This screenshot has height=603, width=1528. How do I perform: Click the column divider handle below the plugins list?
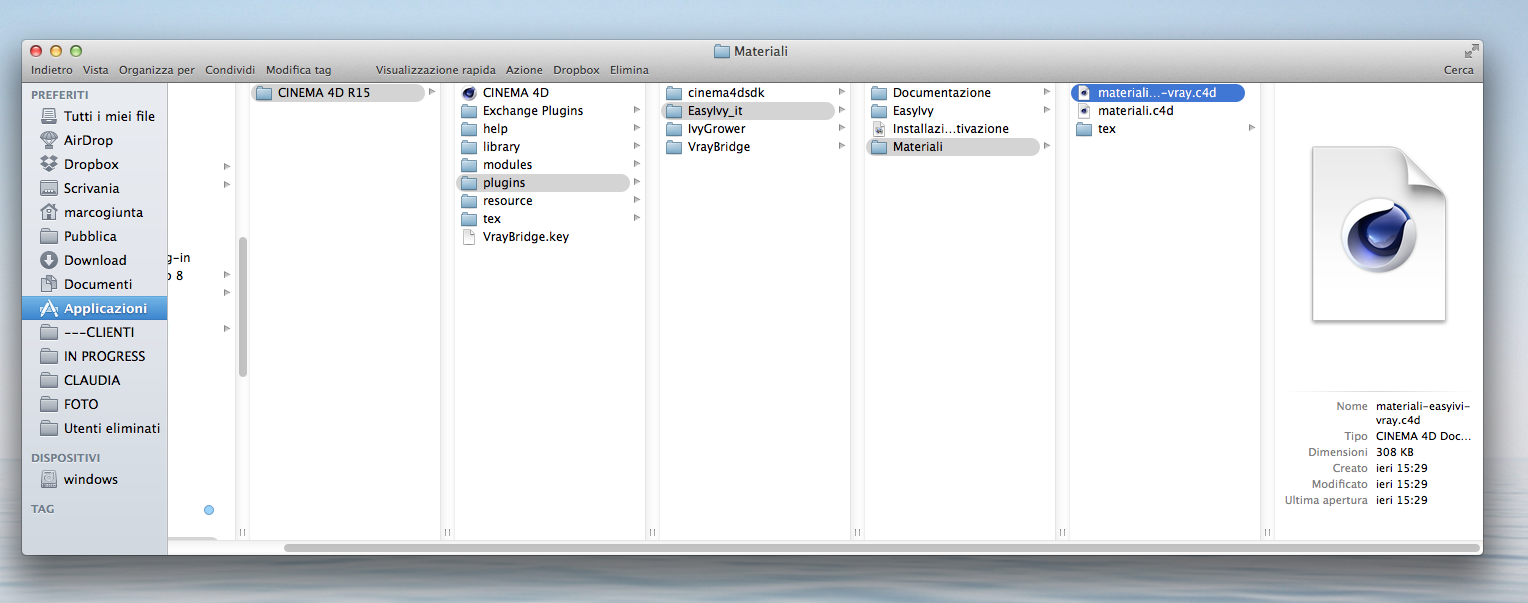[x=651, y=533]
